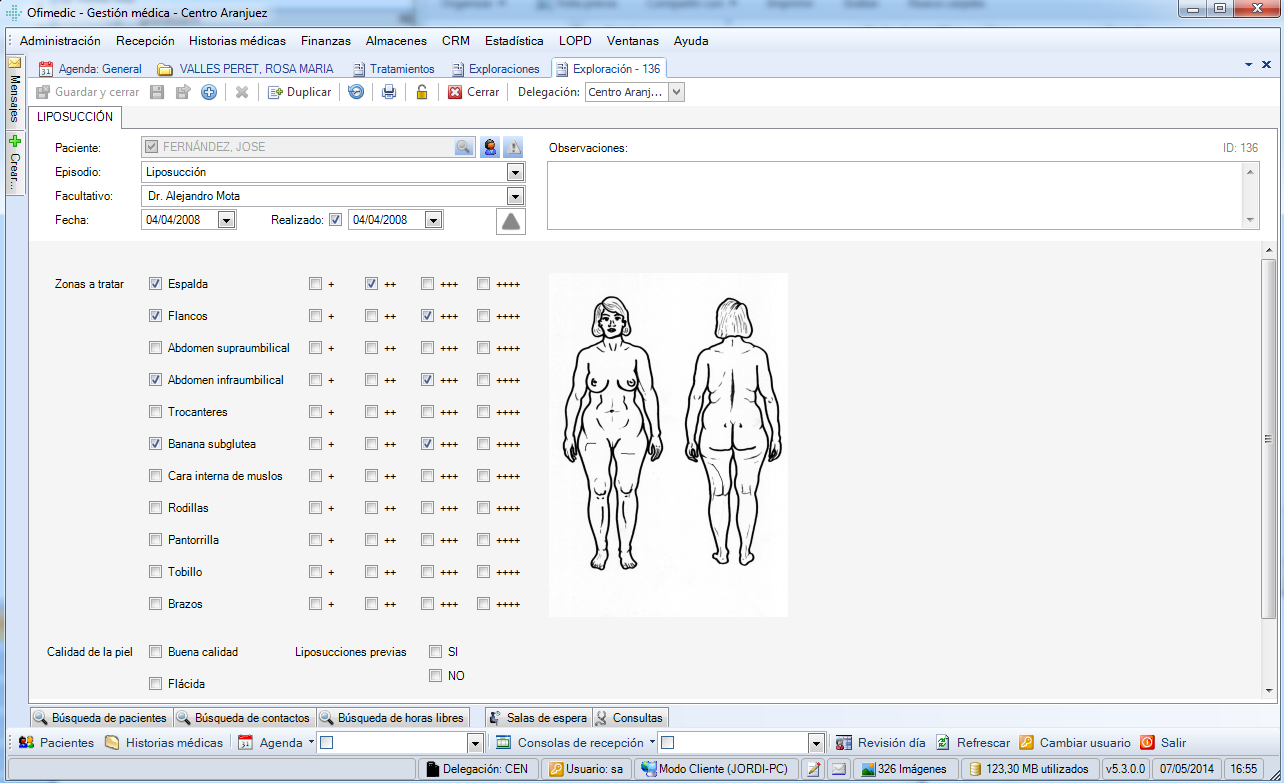Open the Historias médicas menu

click(x=237, y=41)
